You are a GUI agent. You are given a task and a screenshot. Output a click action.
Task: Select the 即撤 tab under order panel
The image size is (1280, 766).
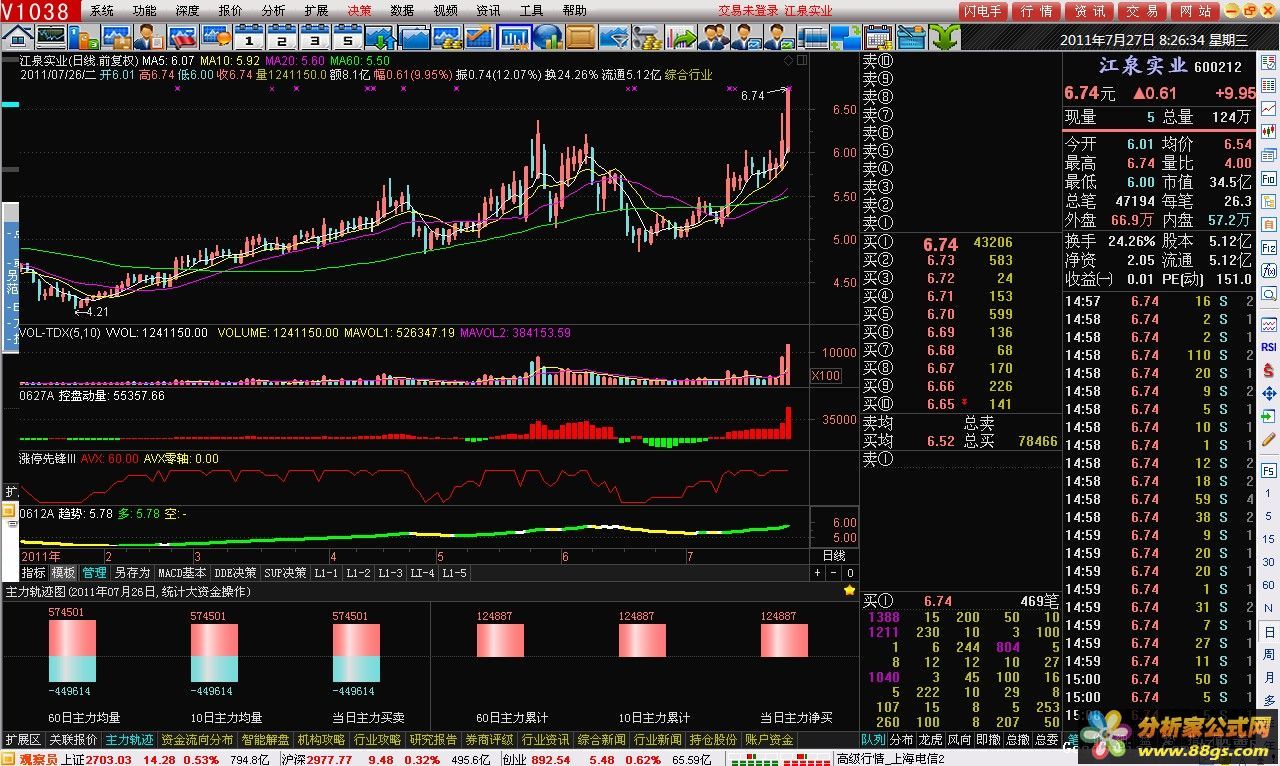click(989, 740)
